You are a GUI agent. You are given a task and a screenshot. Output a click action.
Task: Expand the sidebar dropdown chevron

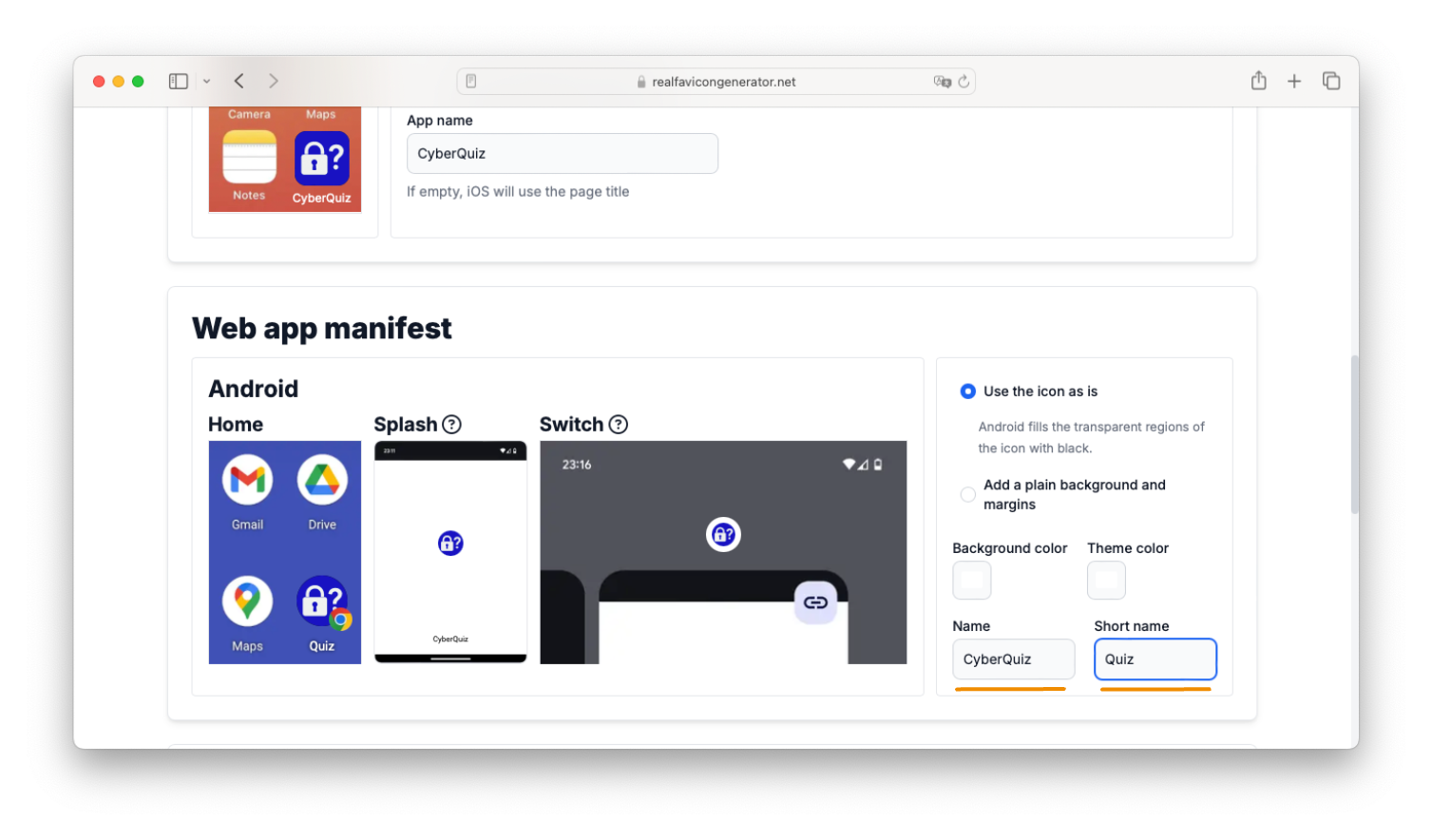click(x=206, y=82)
